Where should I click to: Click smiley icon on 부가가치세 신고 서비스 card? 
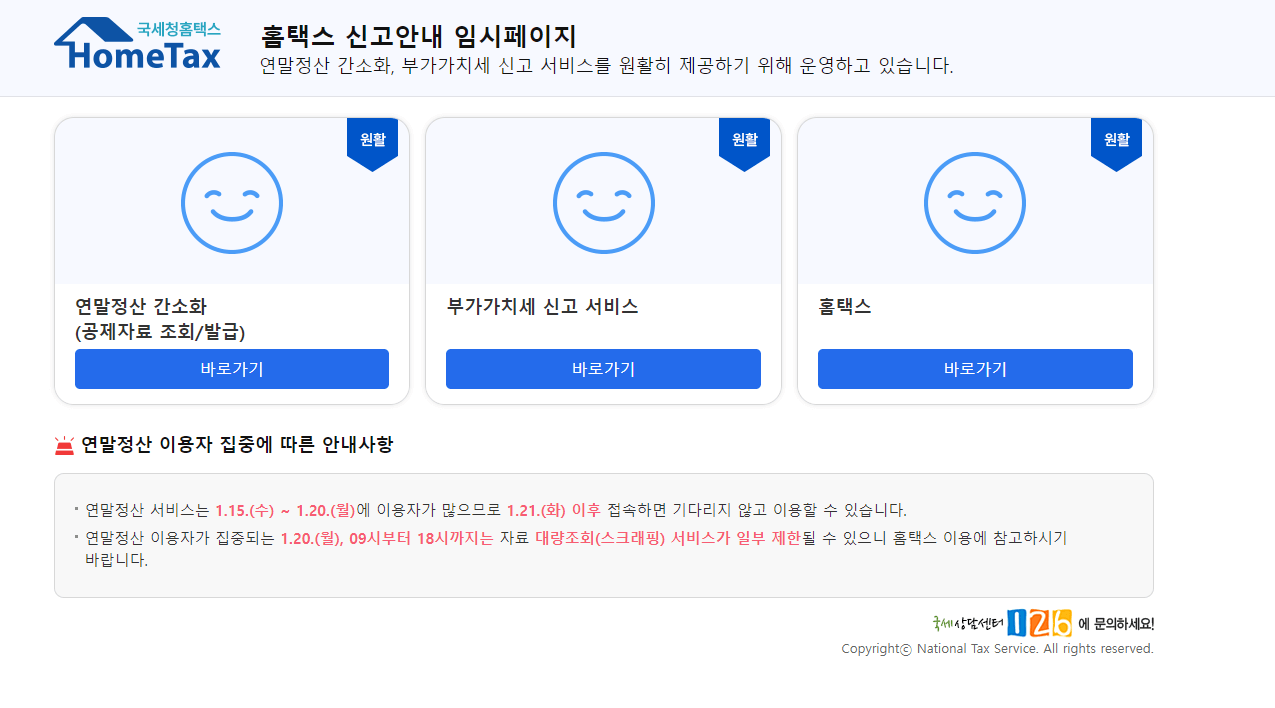click(604, 203)
